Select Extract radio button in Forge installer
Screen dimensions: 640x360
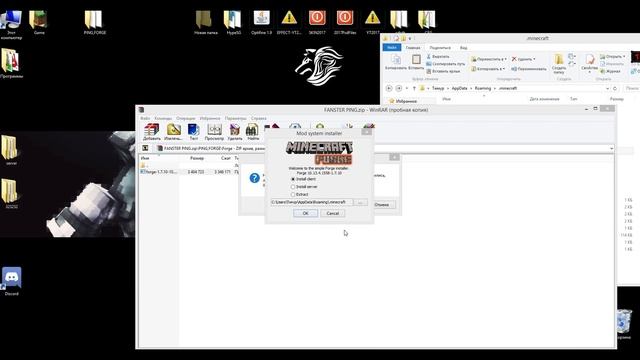293,195
